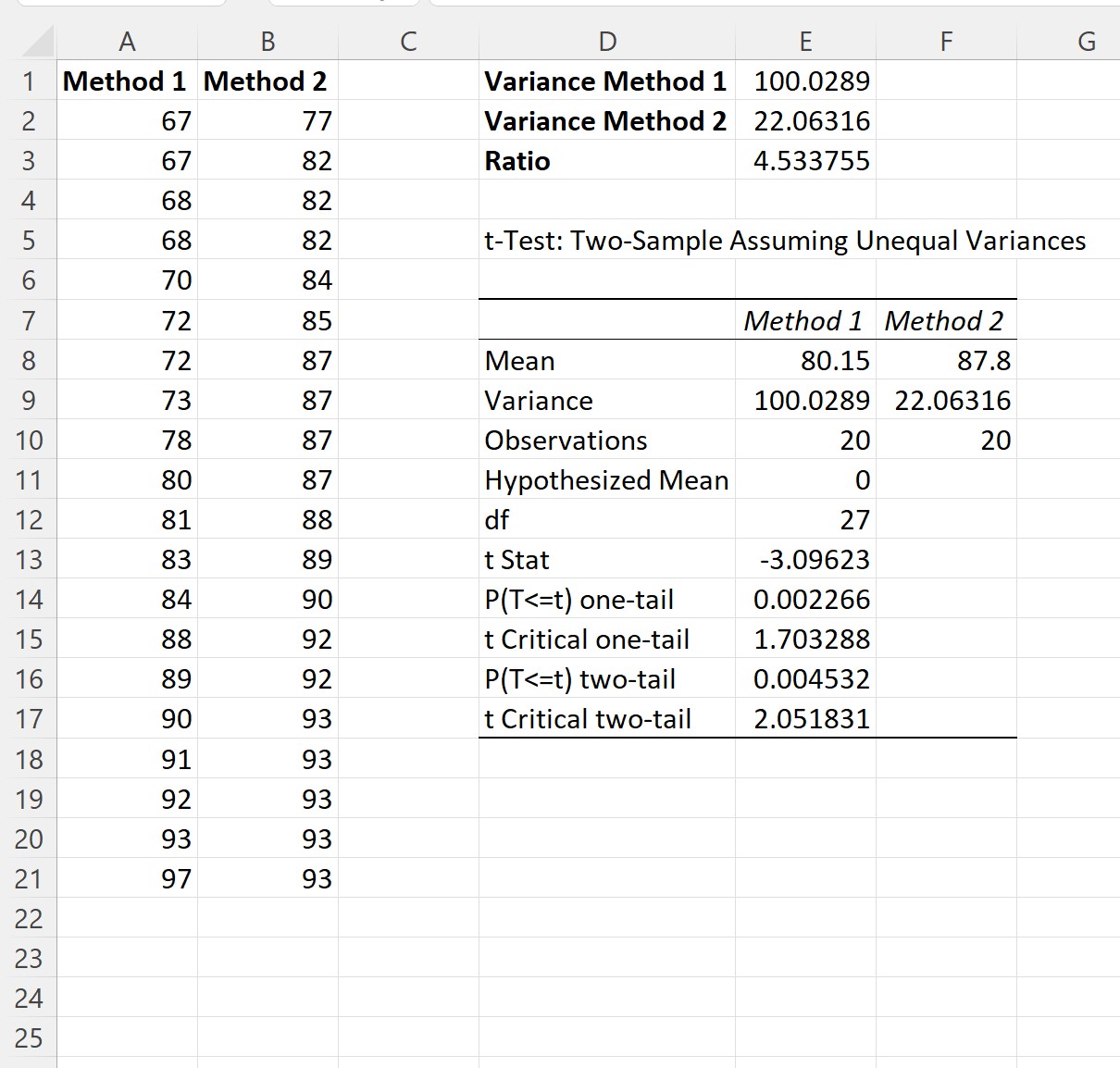The height and width of the screenshot is (1068, 1120).
Task: Select row number 12
Action: pyautogui.click(x=29, y=520)
